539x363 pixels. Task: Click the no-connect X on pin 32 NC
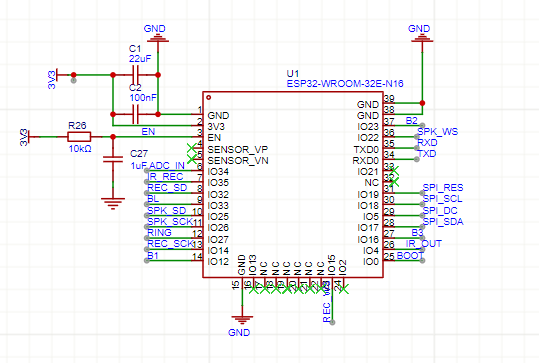[x=394, y=182]
